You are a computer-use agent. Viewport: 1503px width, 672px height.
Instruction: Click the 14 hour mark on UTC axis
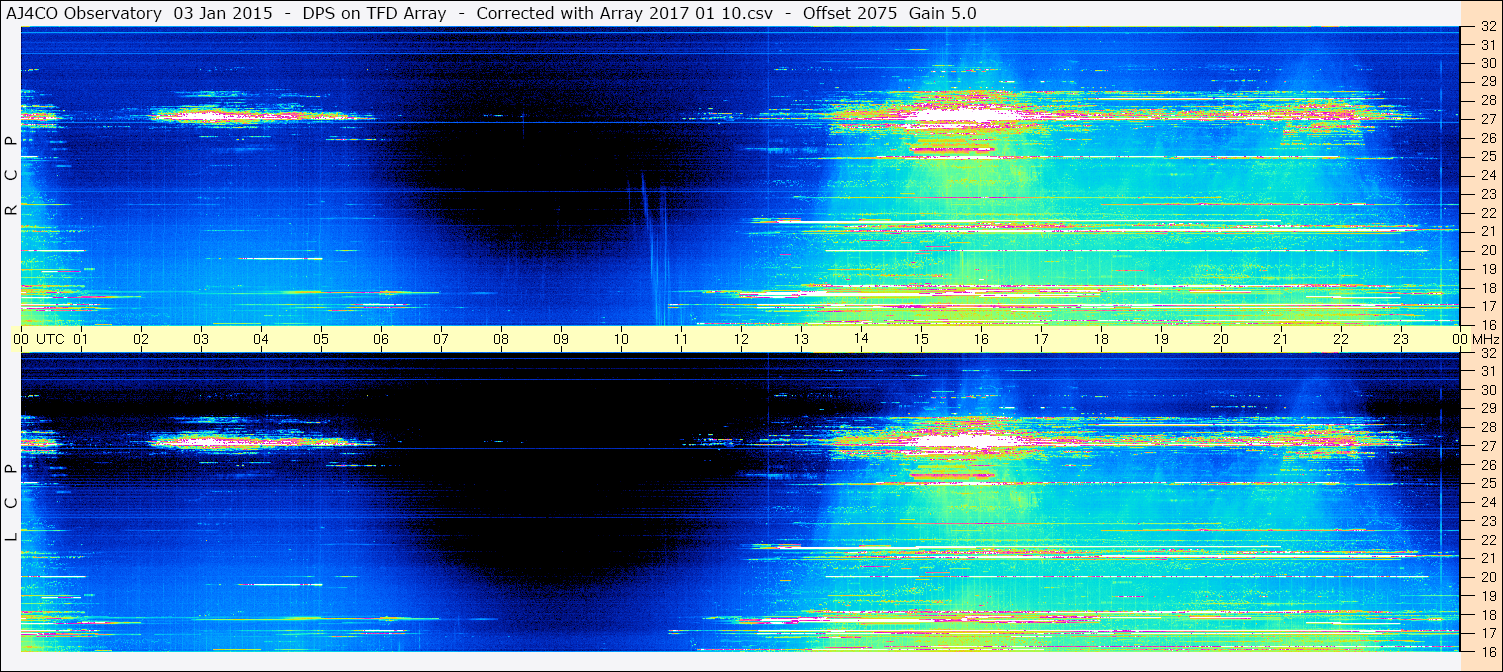pos(861,339)
